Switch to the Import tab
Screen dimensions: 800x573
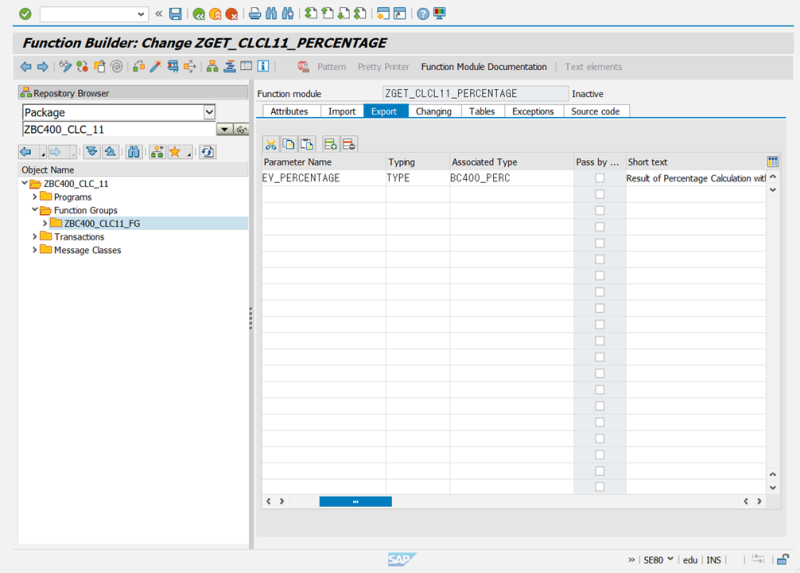(342, 111)
